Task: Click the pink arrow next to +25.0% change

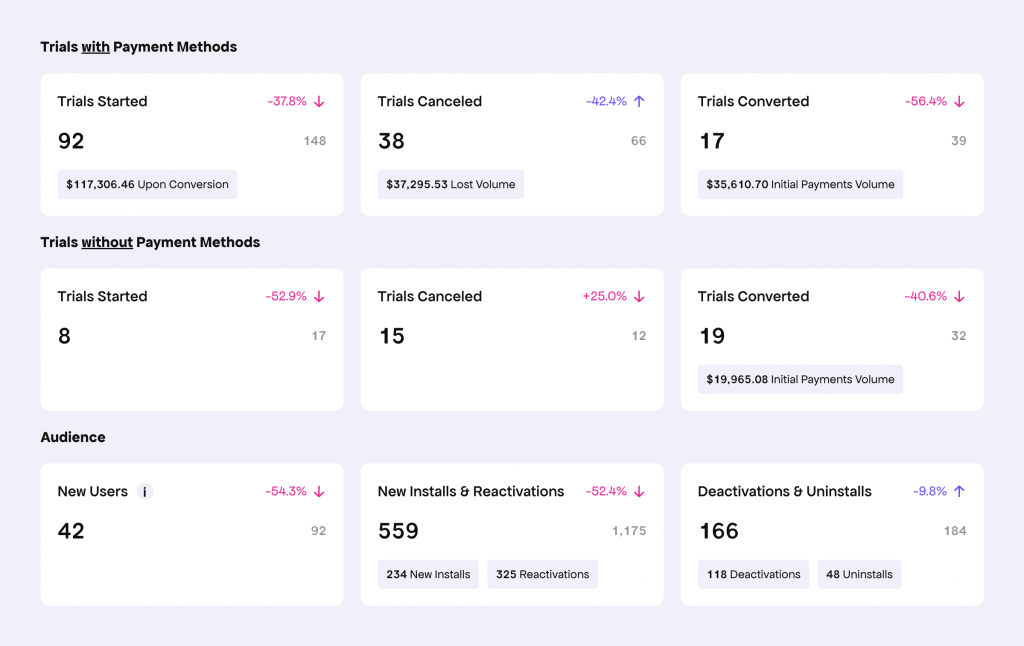Action: (639, 296)
